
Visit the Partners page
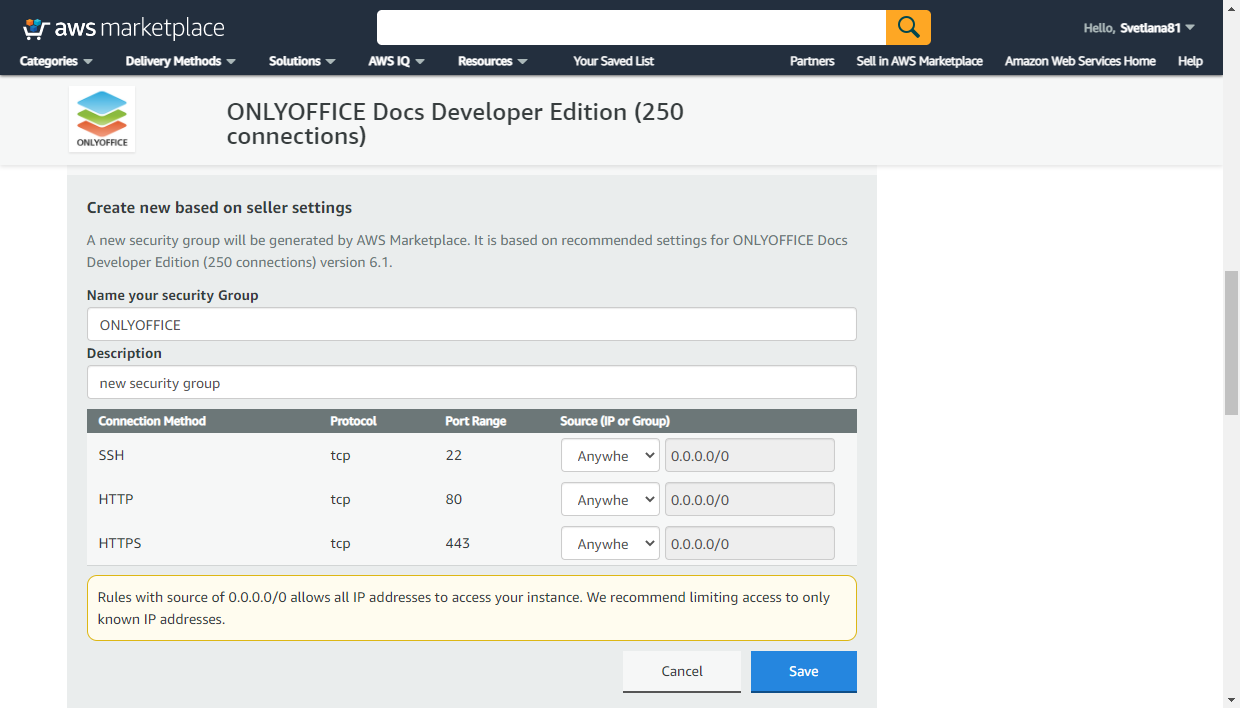[811, 61]
